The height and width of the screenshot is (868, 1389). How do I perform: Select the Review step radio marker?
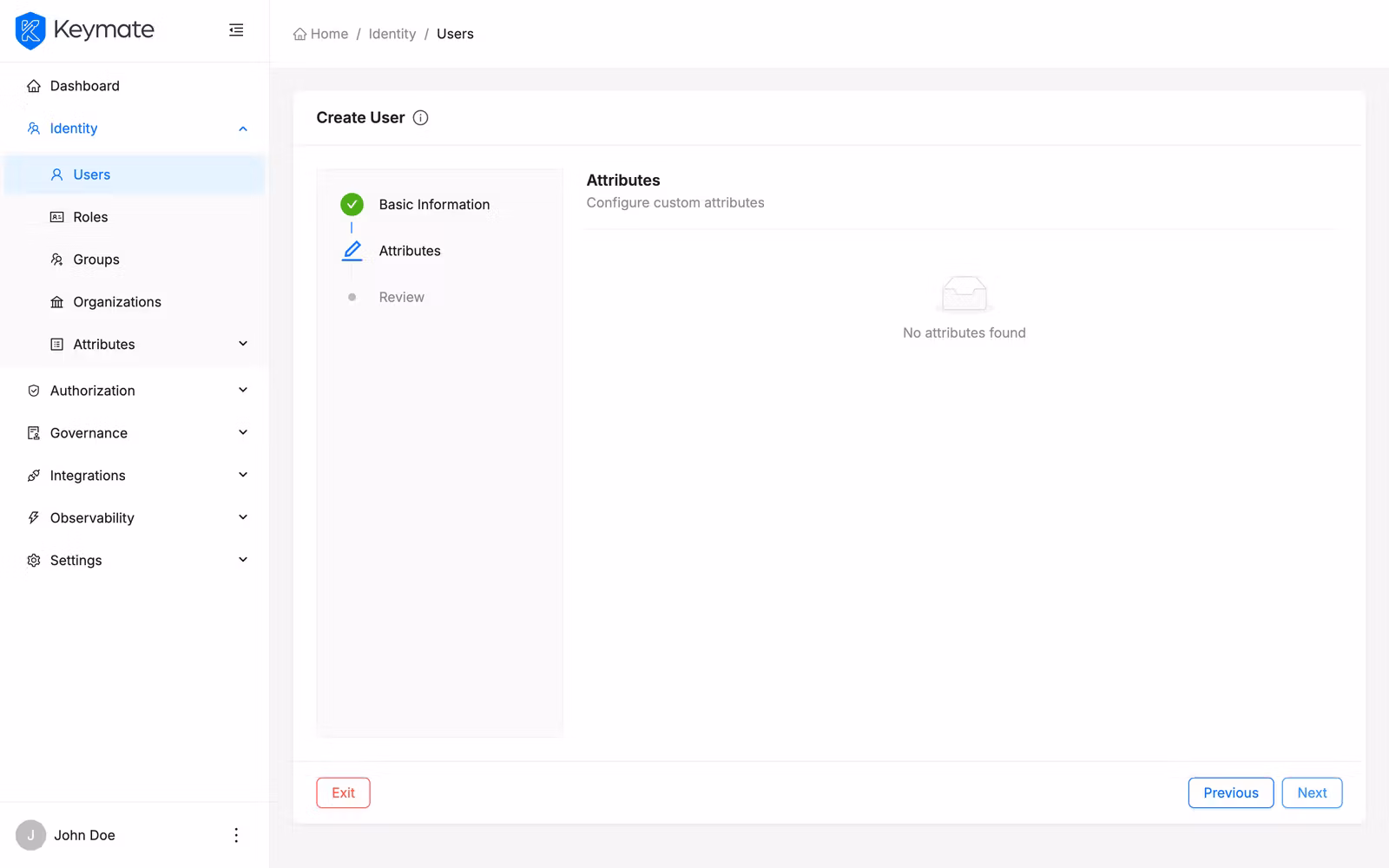[352, 296]
